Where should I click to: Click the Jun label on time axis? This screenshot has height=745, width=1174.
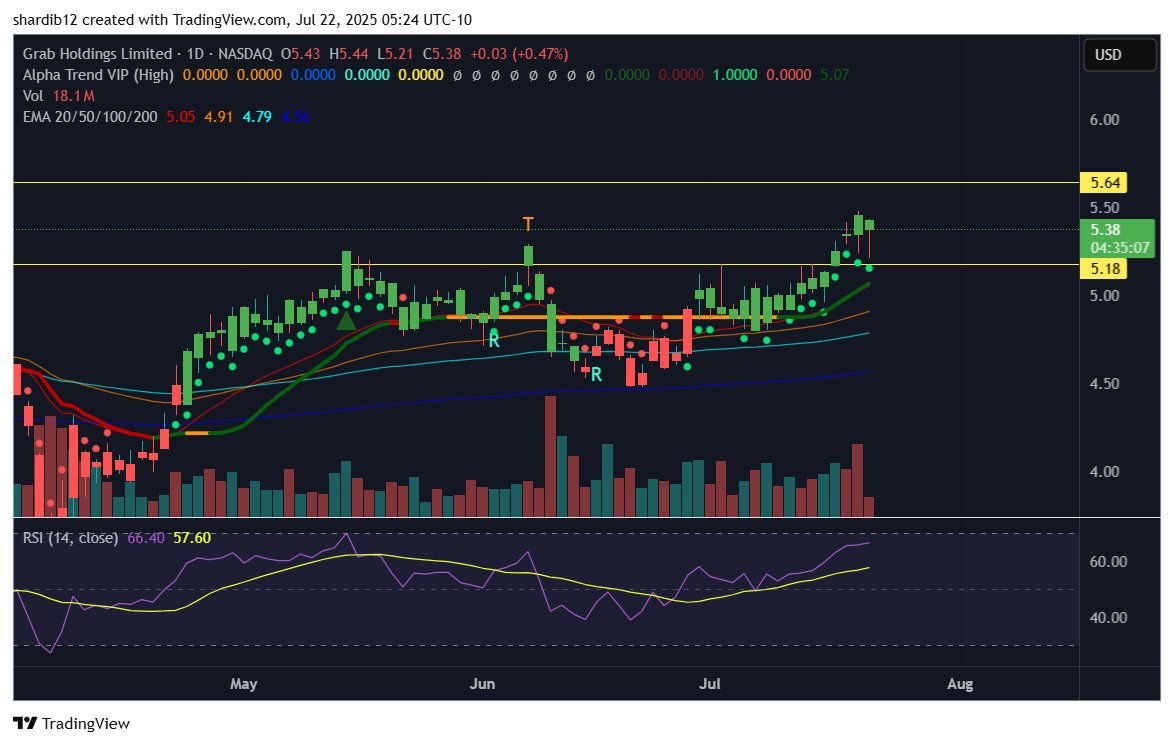click(x=482, y=684)
